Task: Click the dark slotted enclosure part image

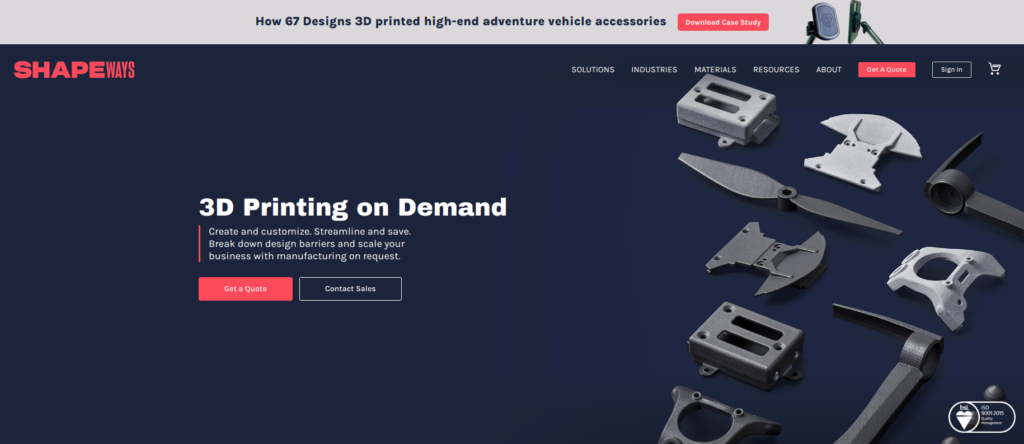Action: 744,343
